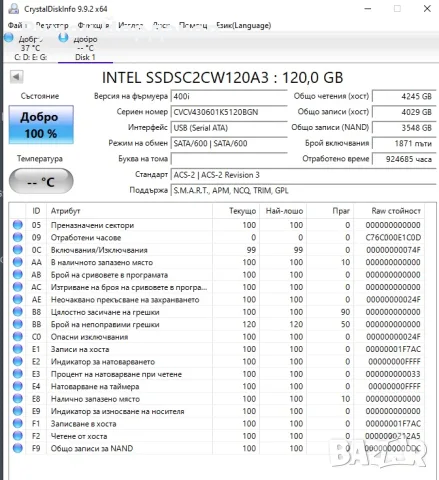The image size is (439, 480).
Task: Click status circle for attribute AC
Action: point(18,287)
